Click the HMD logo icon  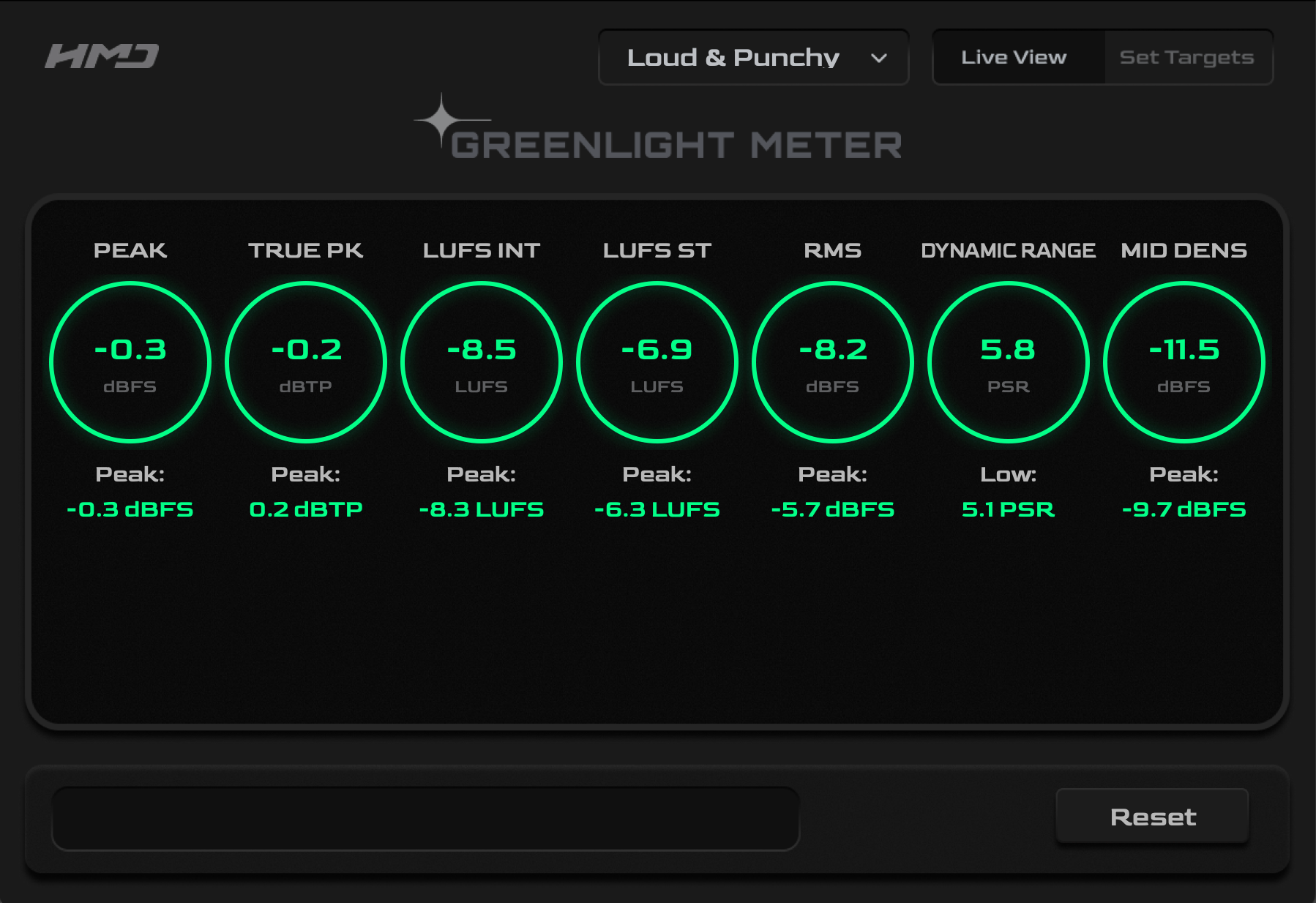(102, 56)
